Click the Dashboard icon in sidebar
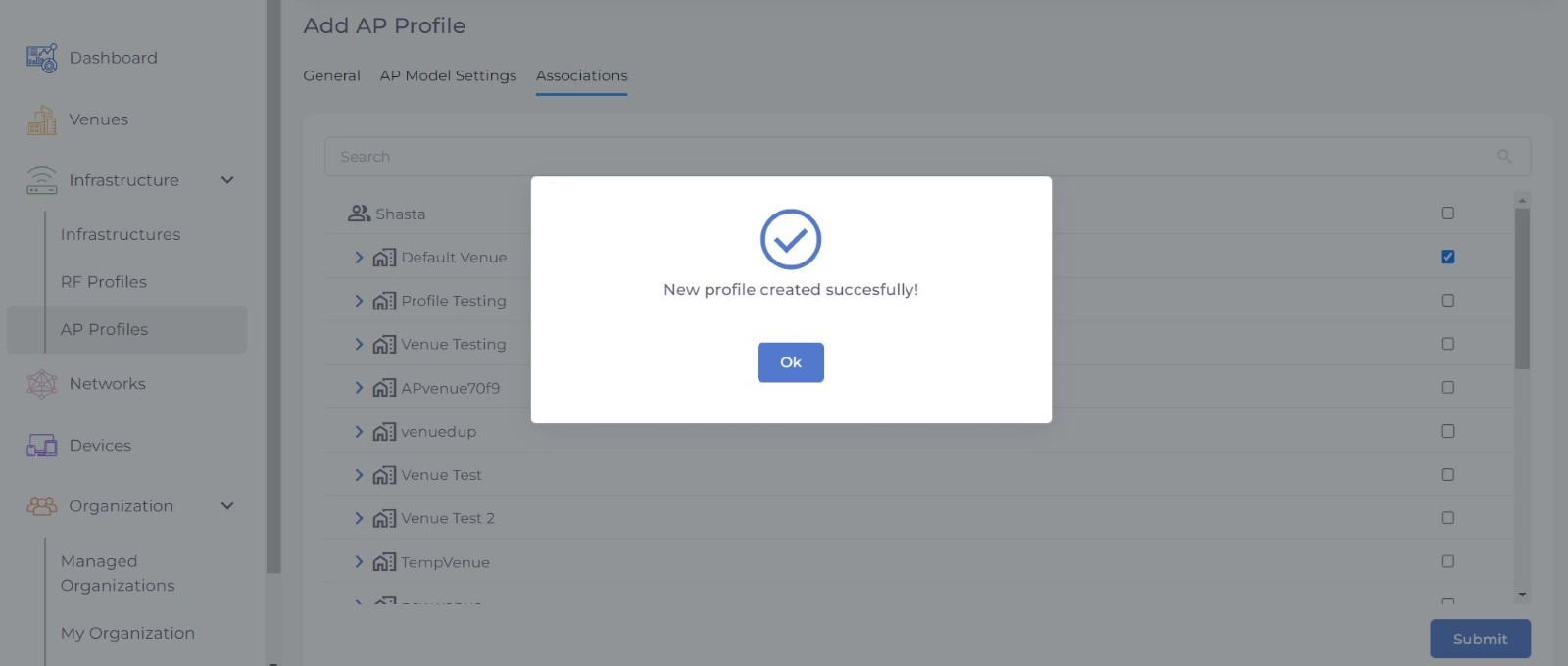This screenshot has height=666, width=1568. click(41, 59)
